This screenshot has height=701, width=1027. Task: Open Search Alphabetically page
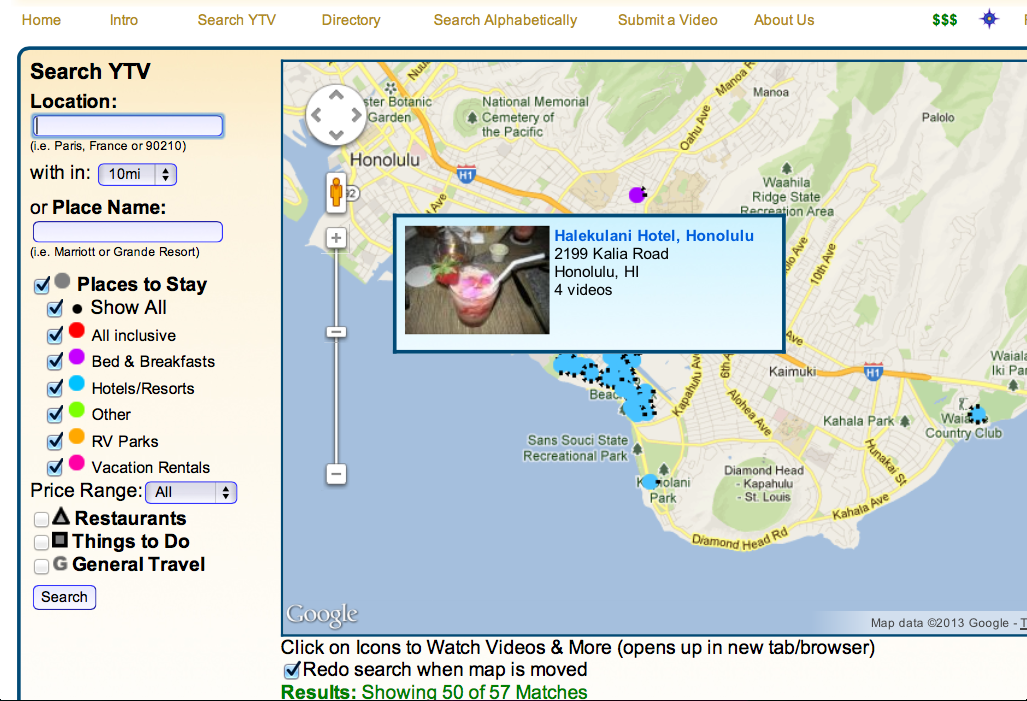(505, 20)
